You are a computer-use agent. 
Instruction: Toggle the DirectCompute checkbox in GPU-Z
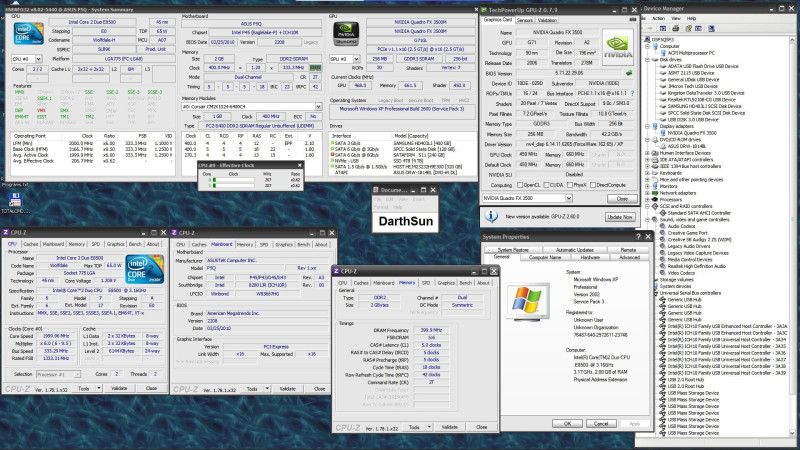coord(593,185)
